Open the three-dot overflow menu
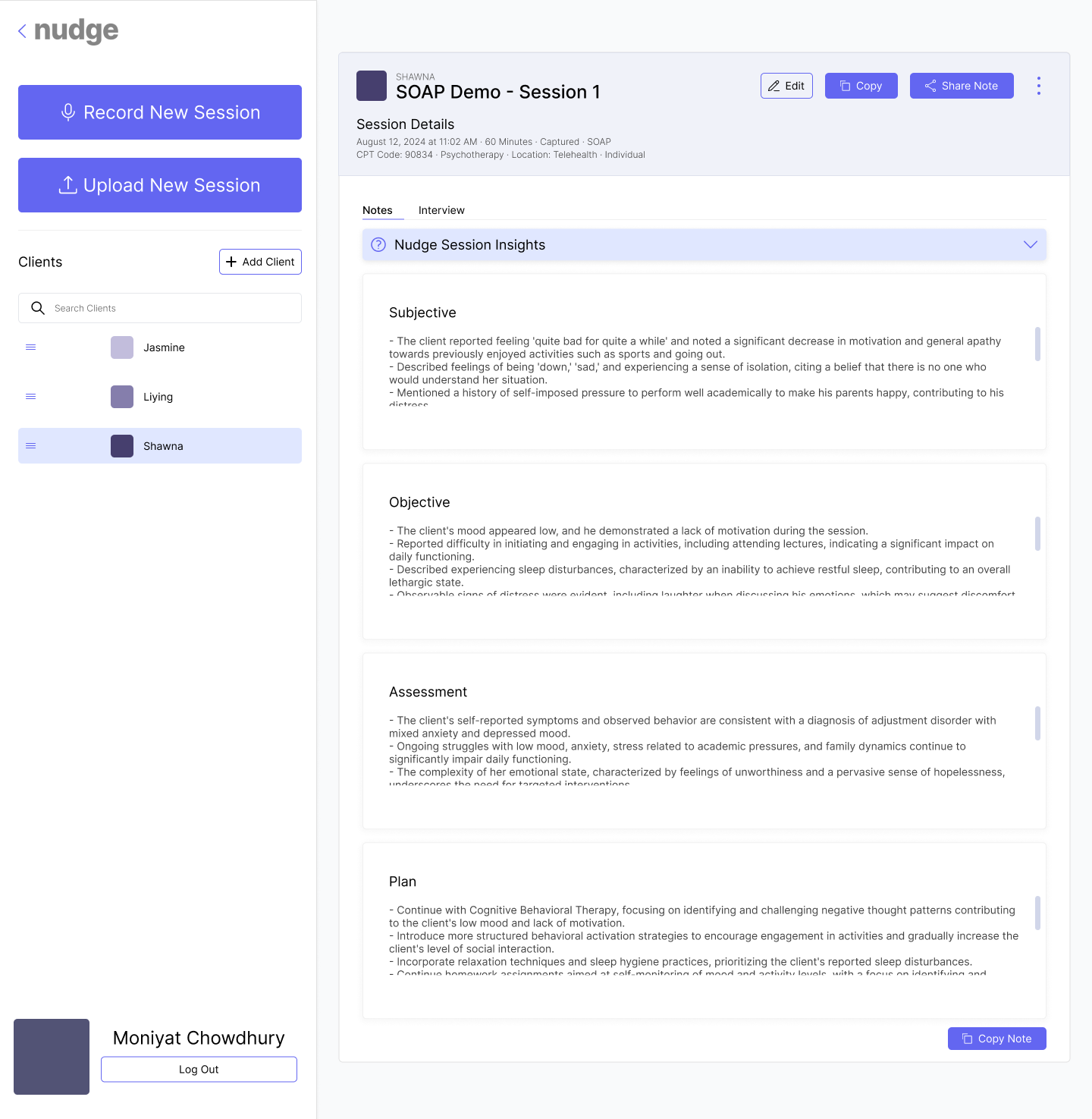 coord(1038,86)
